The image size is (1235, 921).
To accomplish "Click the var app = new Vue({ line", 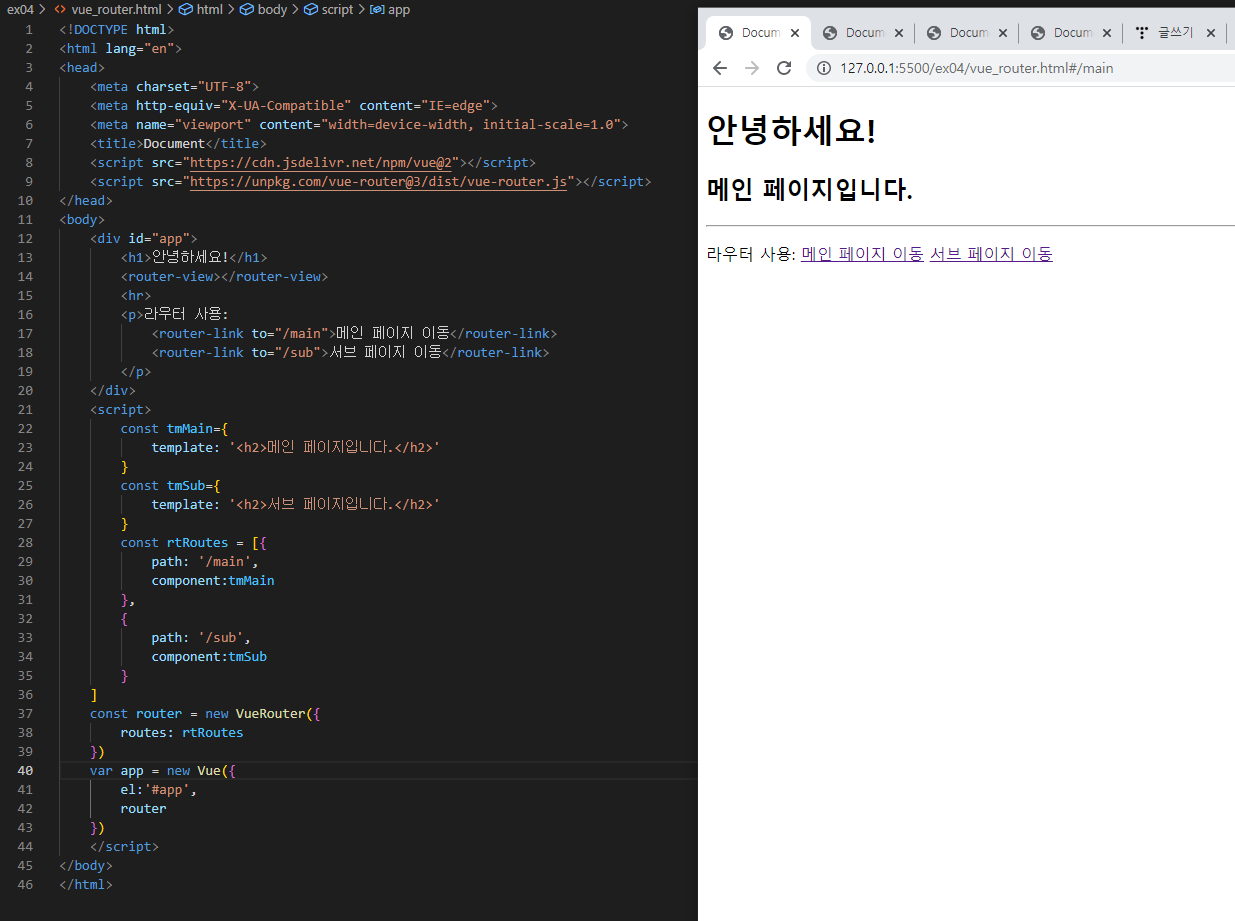I will coord(162,770).
